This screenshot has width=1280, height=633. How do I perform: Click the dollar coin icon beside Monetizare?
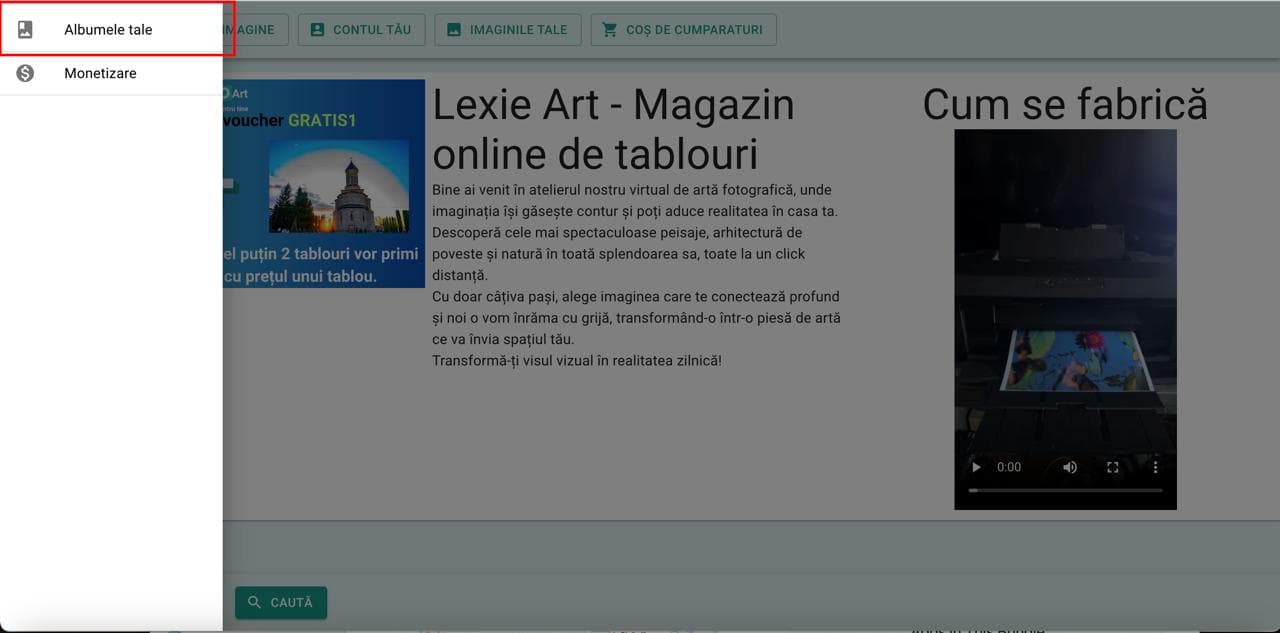(25, 73)
